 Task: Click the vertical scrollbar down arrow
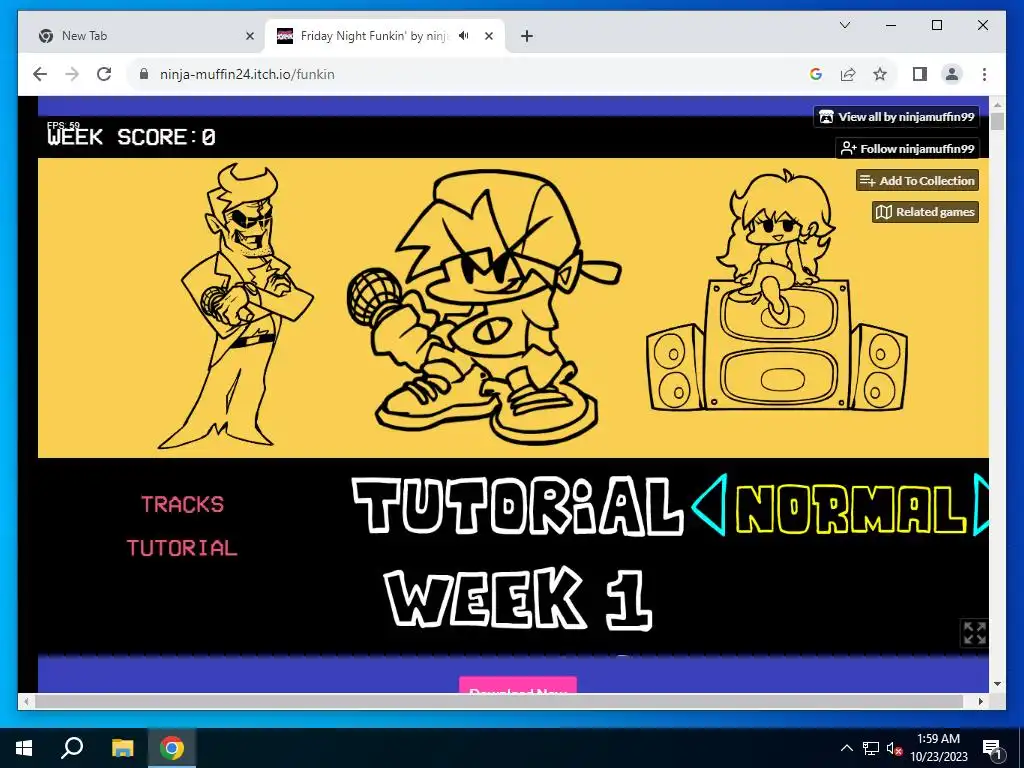click(x=997, y=684)
